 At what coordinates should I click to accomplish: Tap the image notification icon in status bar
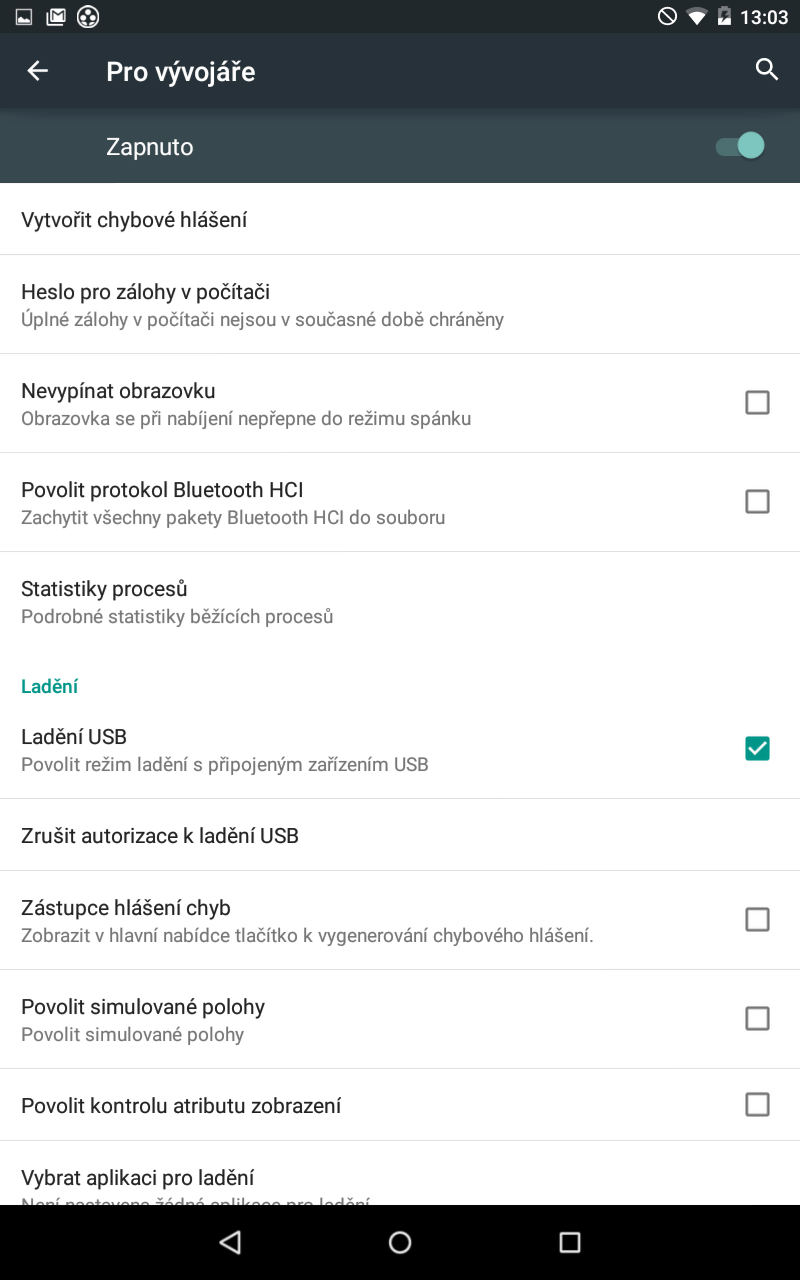(24, 16)
